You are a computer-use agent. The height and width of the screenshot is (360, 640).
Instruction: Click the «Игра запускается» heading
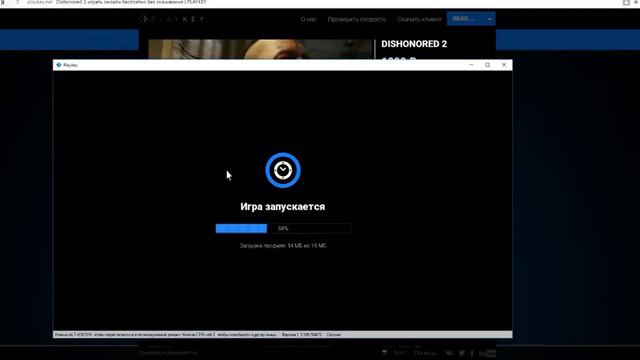[283, 207]
